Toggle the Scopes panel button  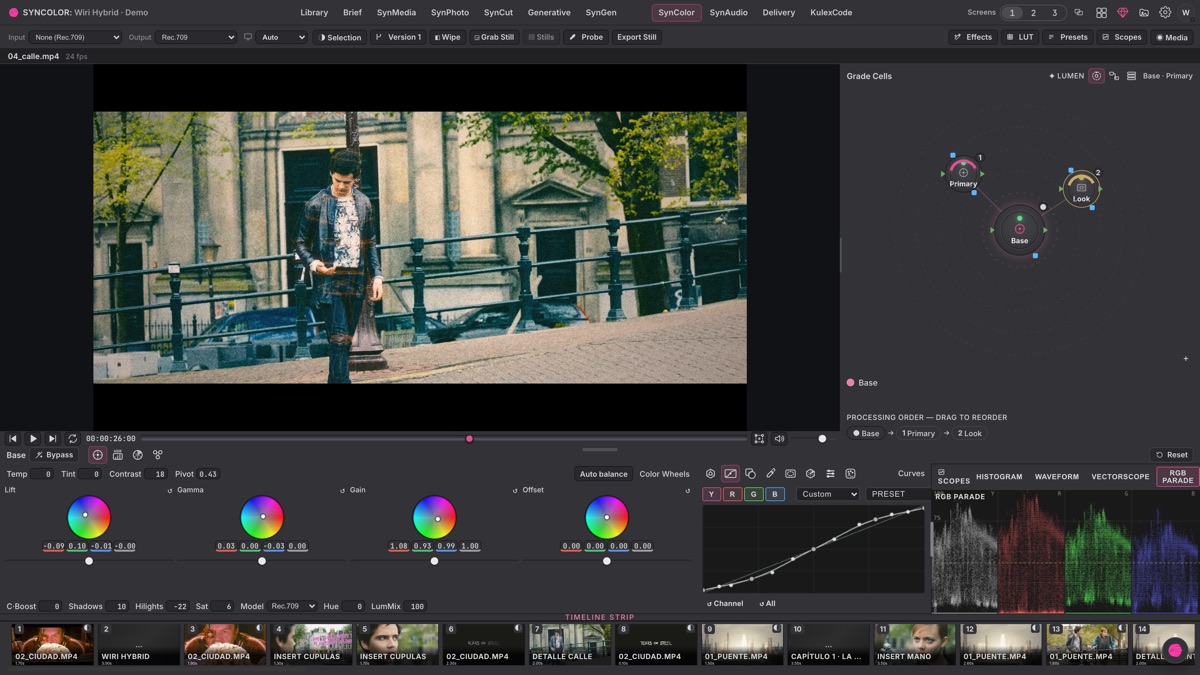pos(1121,37)
